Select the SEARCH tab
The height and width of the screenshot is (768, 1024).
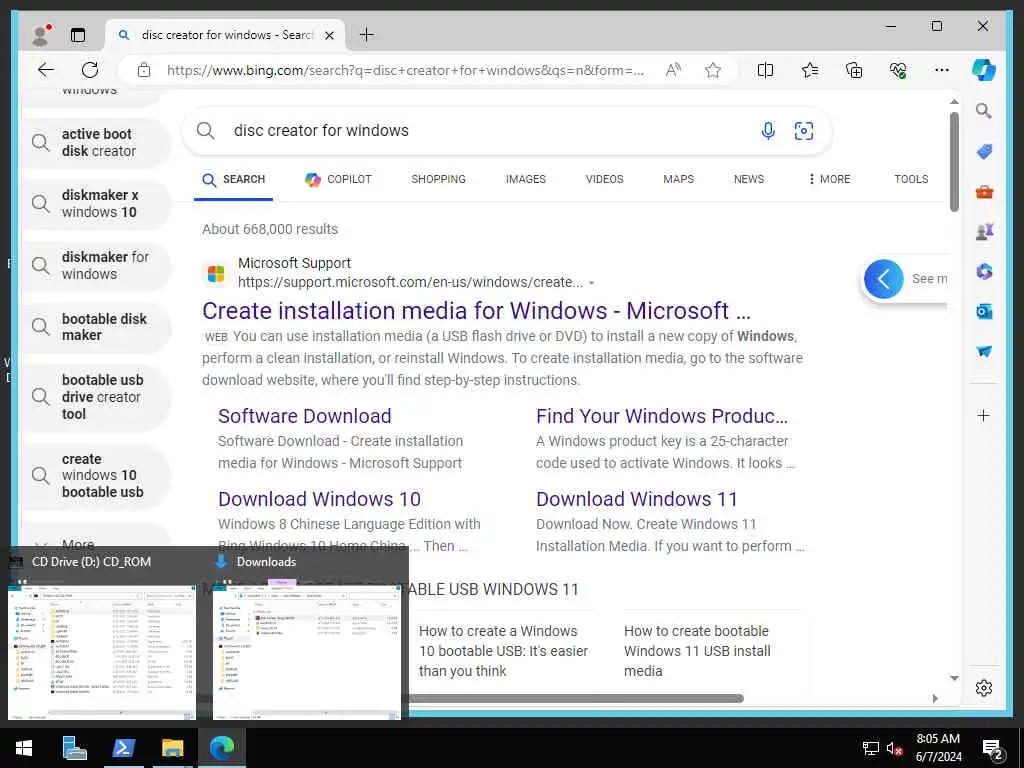(233, 180)
